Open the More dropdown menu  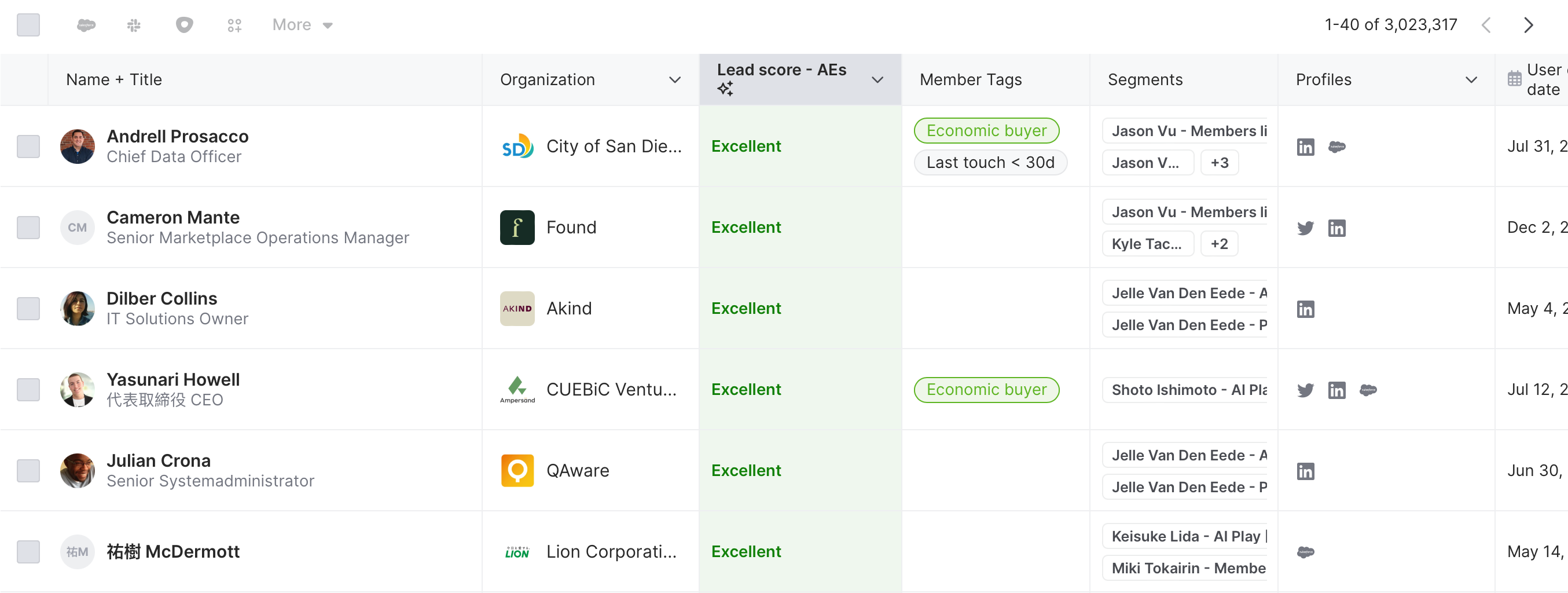(x=303, y=25)
